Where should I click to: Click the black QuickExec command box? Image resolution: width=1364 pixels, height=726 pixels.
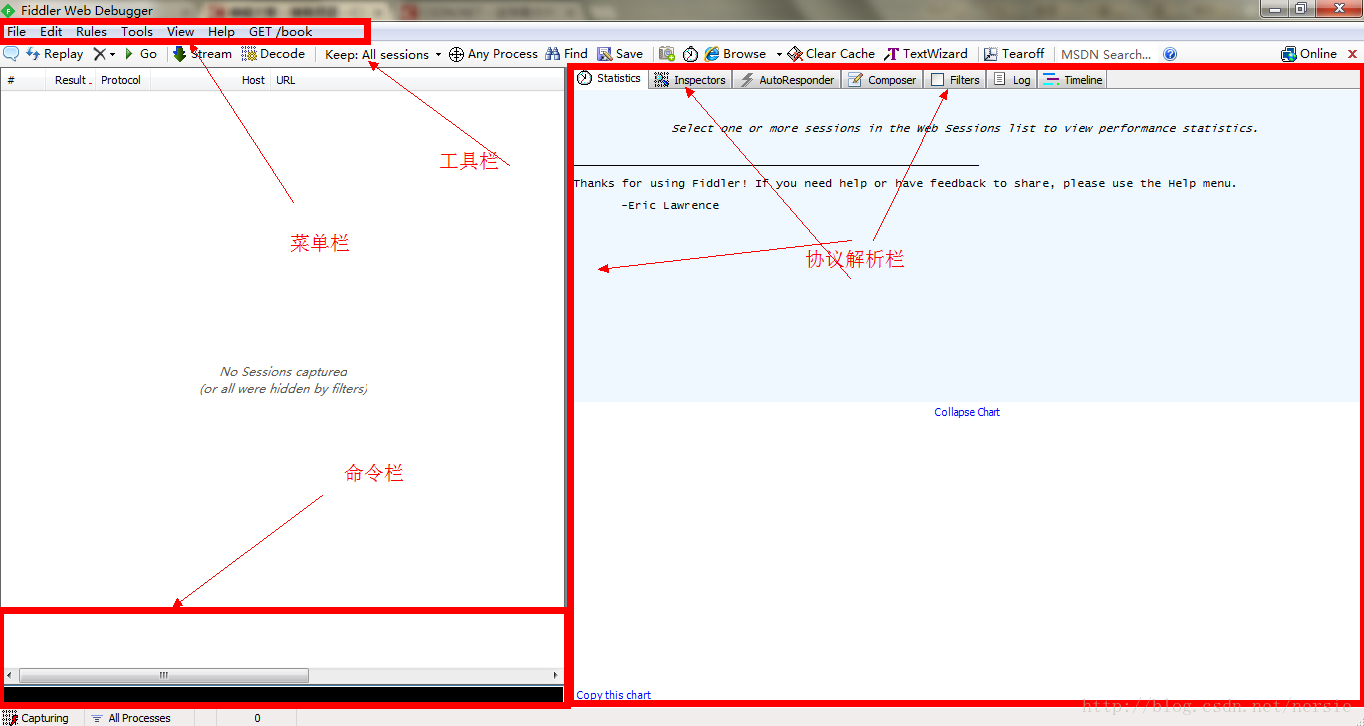pos(284,694)
